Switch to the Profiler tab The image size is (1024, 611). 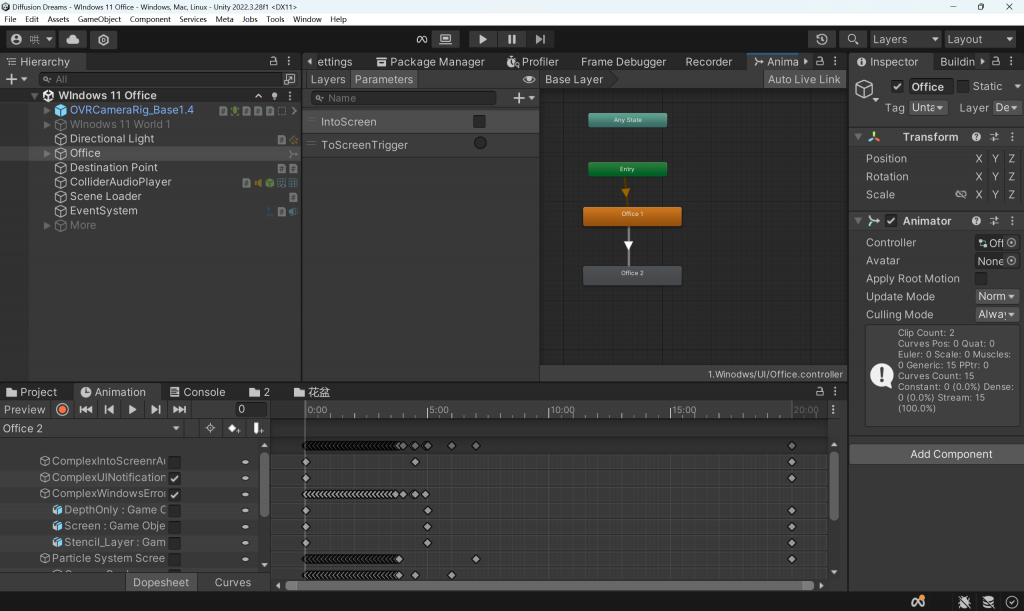[x=532, y=62]
